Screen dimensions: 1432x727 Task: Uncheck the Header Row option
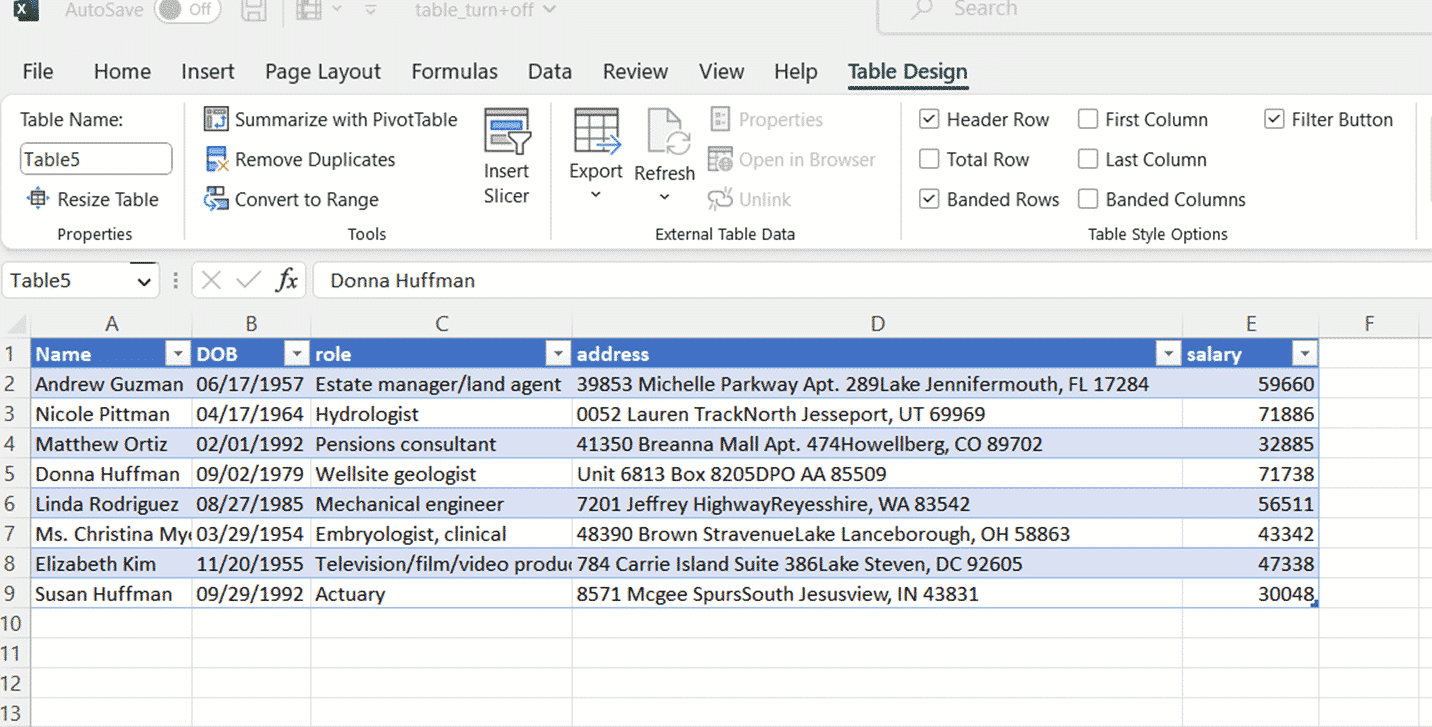929,120
